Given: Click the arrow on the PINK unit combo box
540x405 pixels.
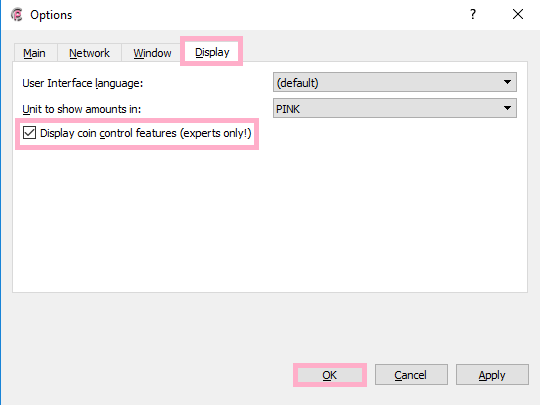Looking at the screenshot, I should 507,108.
